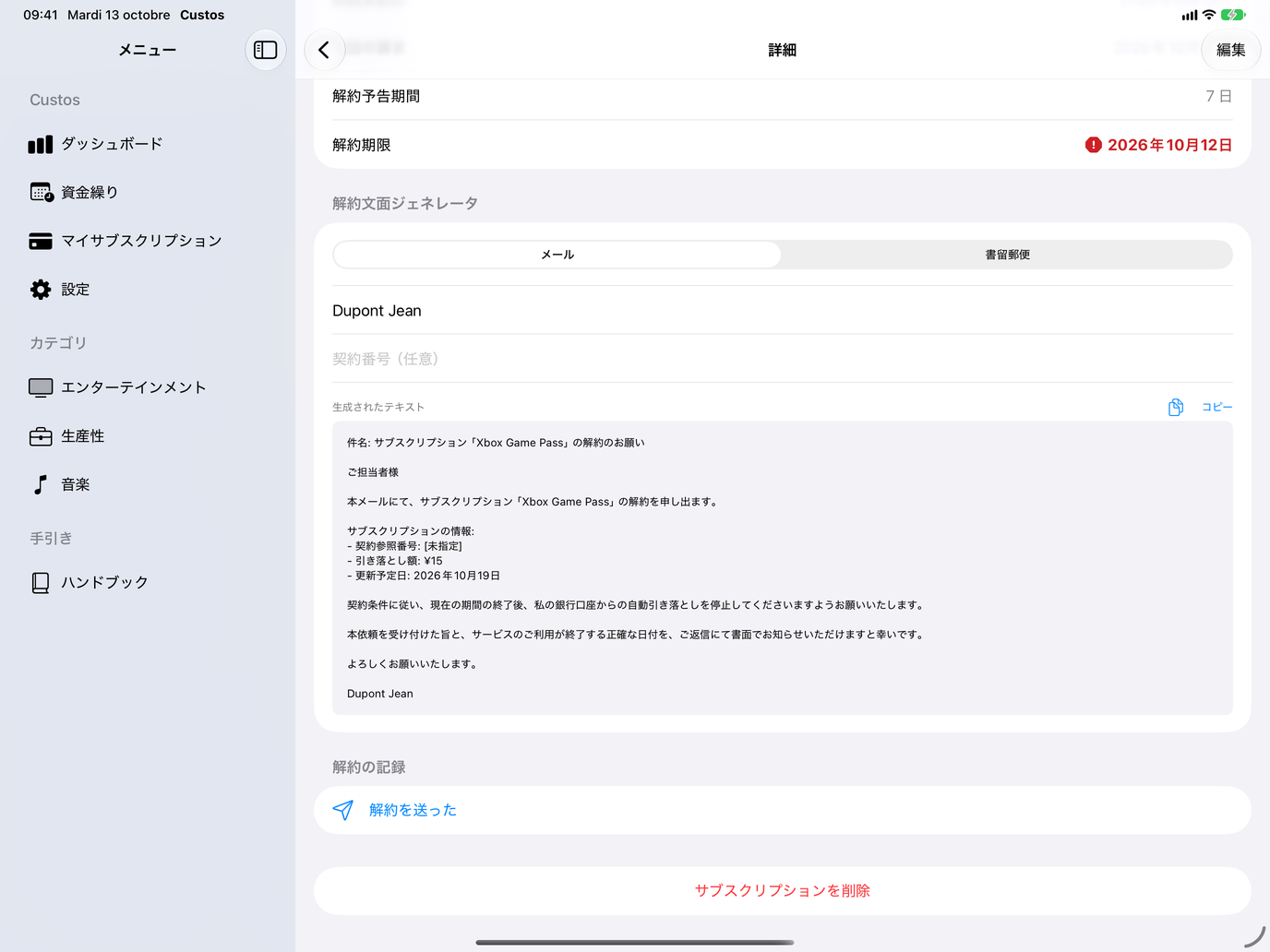Tap the Wi-Fi status icon
The image size is (1270, 952).
[x=1209, y=15]
